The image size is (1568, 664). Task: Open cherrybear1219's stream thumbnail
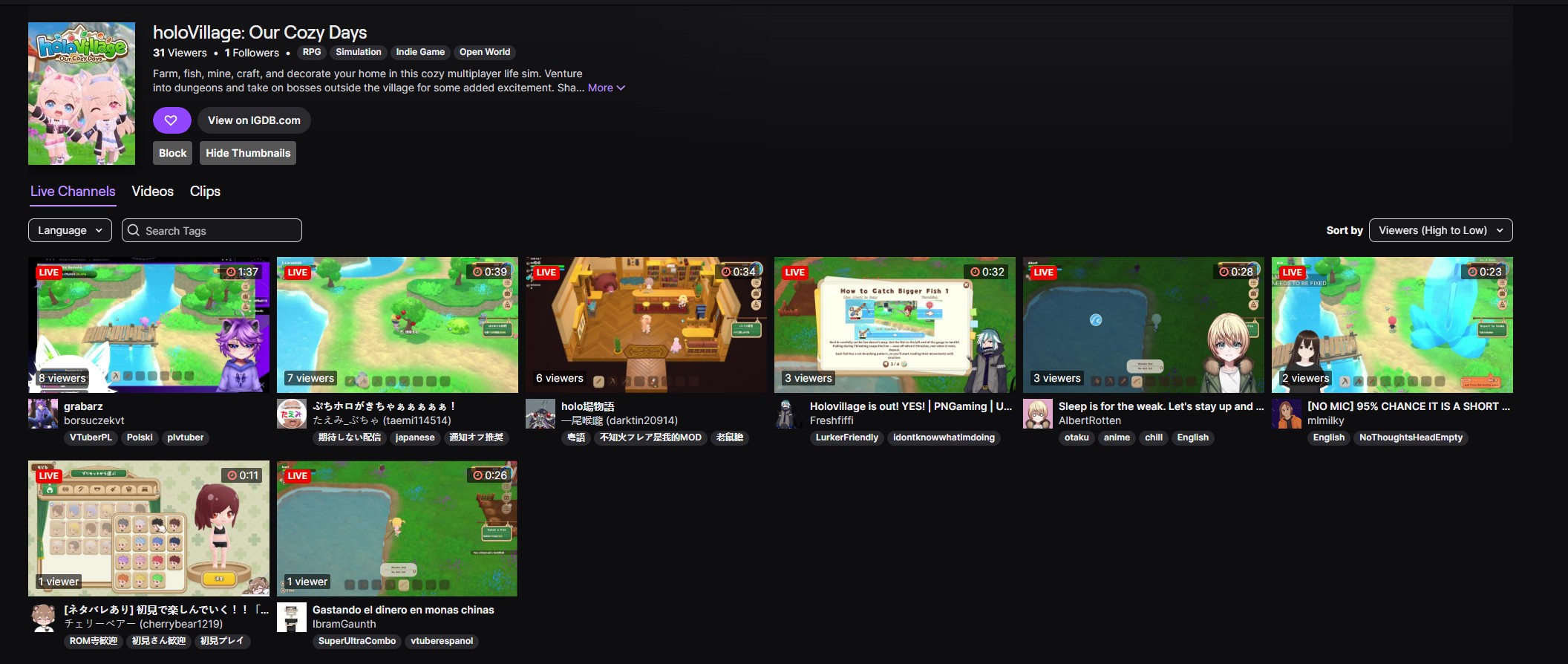tap(149, 529)
